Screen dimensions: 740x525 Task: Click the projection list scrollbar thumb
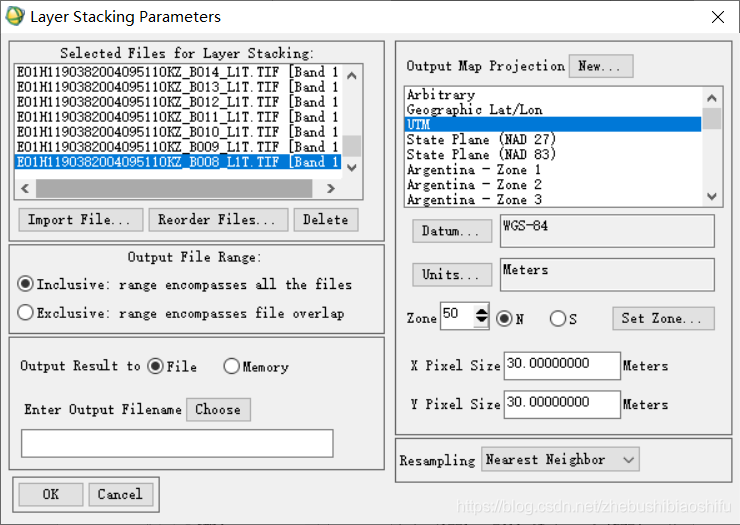(x=712, y=119)
